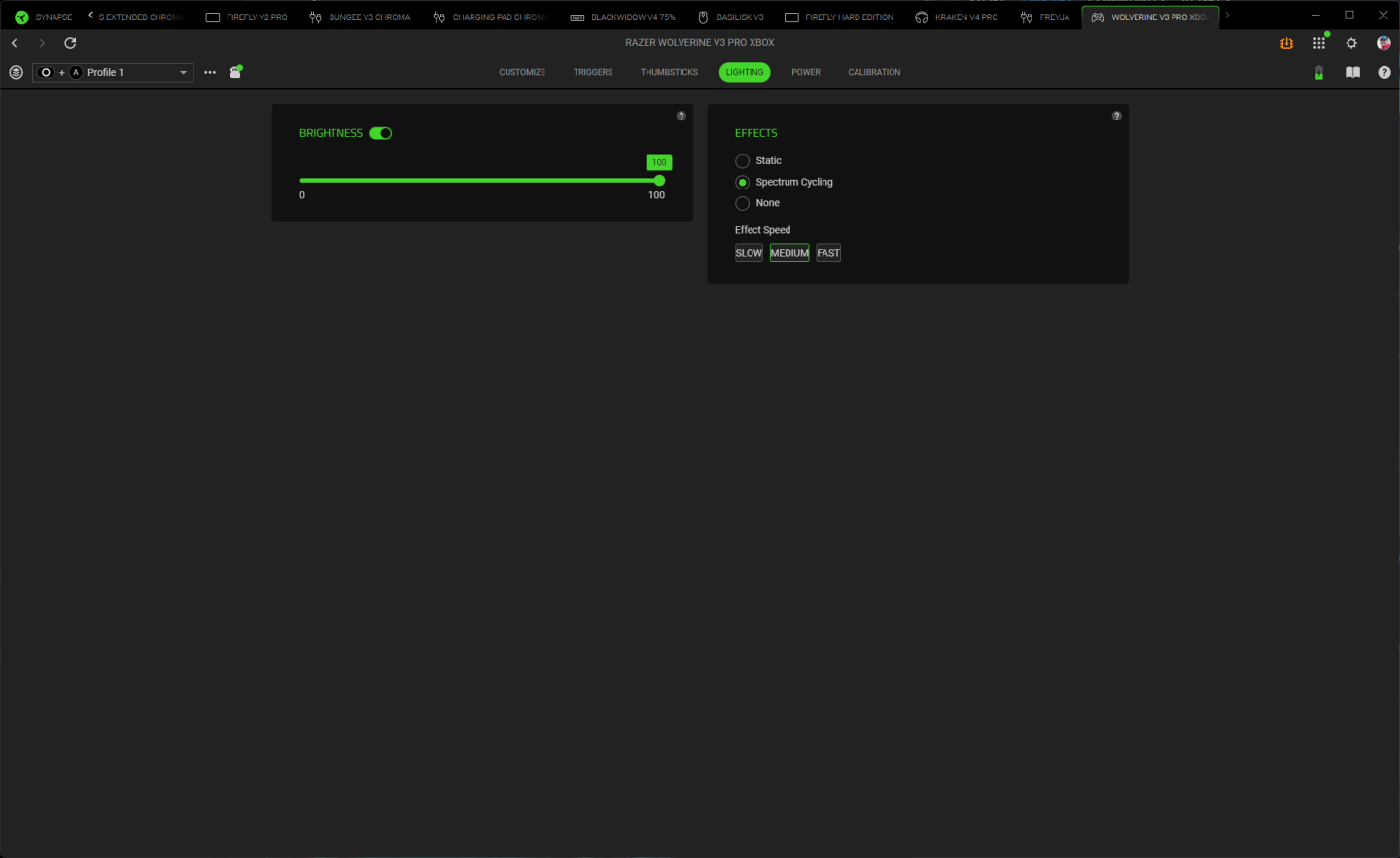
Task: Open the Power tab
Action: point(806,72)
